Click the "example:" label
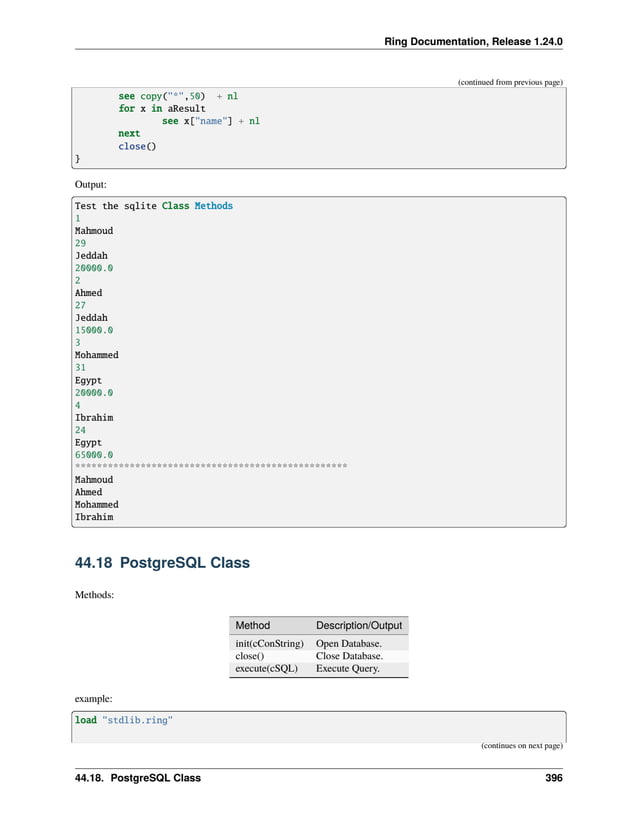This screenshot has width=638, height=825. [94, 699]
